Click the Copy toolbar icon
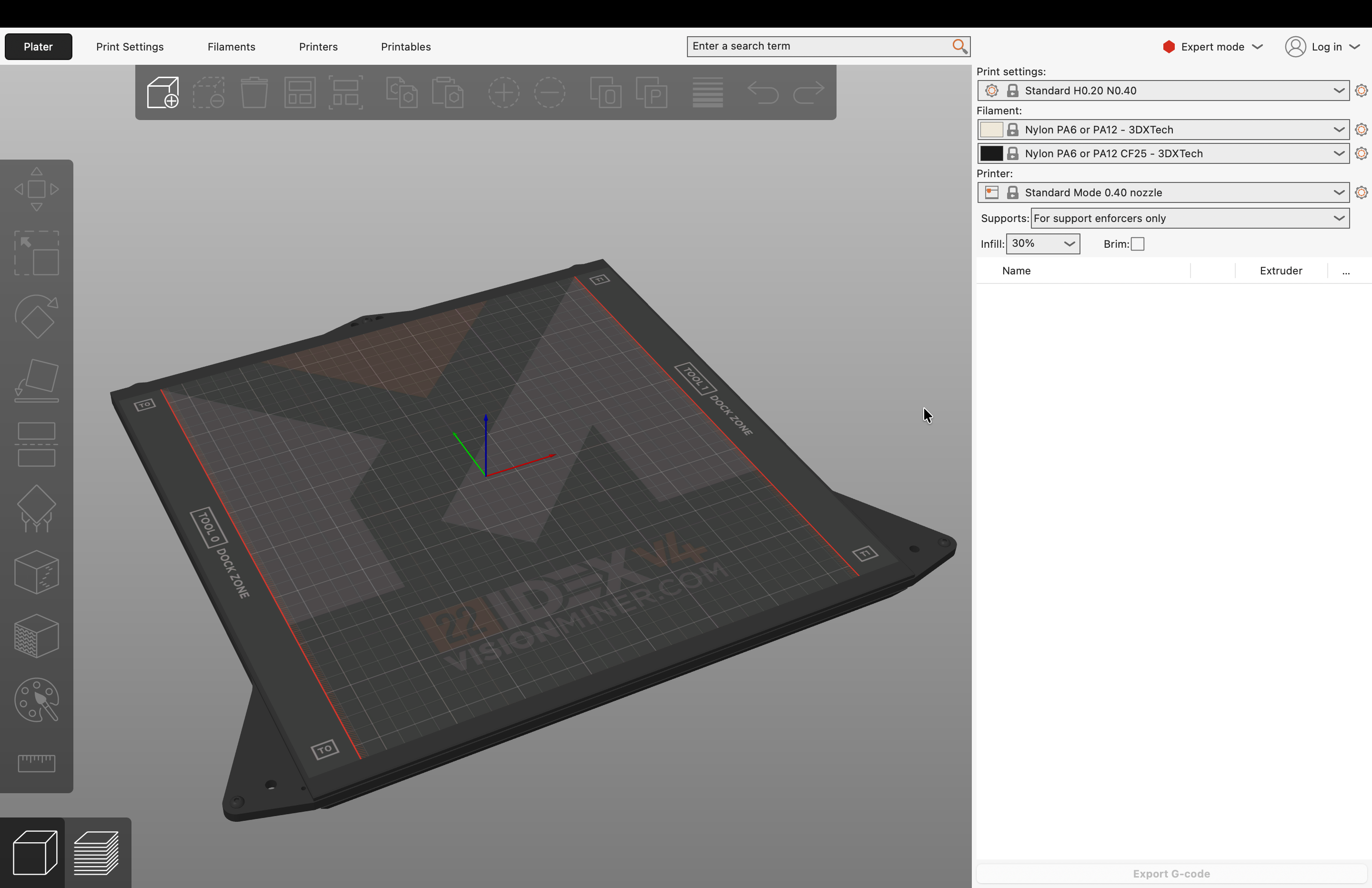 (x=401, y=92)
